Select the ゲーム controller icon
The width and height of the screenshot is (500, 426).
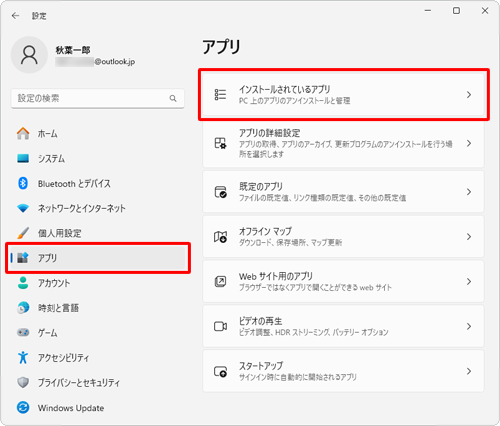tap(23, 332)
